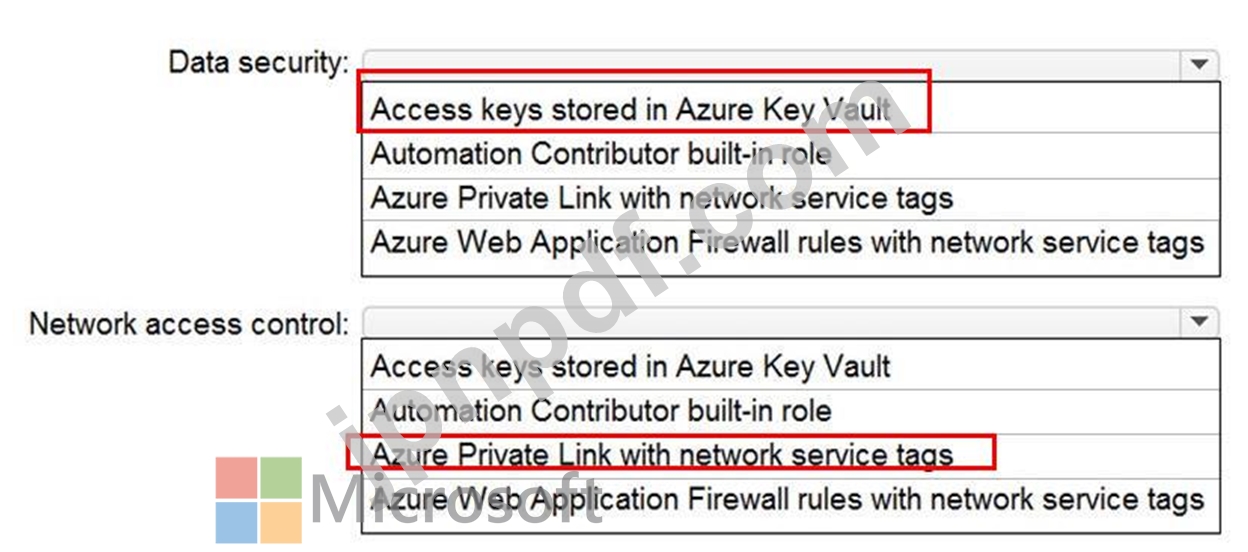
Task: Click the Microsoft four-square logo
Action: (x=259, y=500)
